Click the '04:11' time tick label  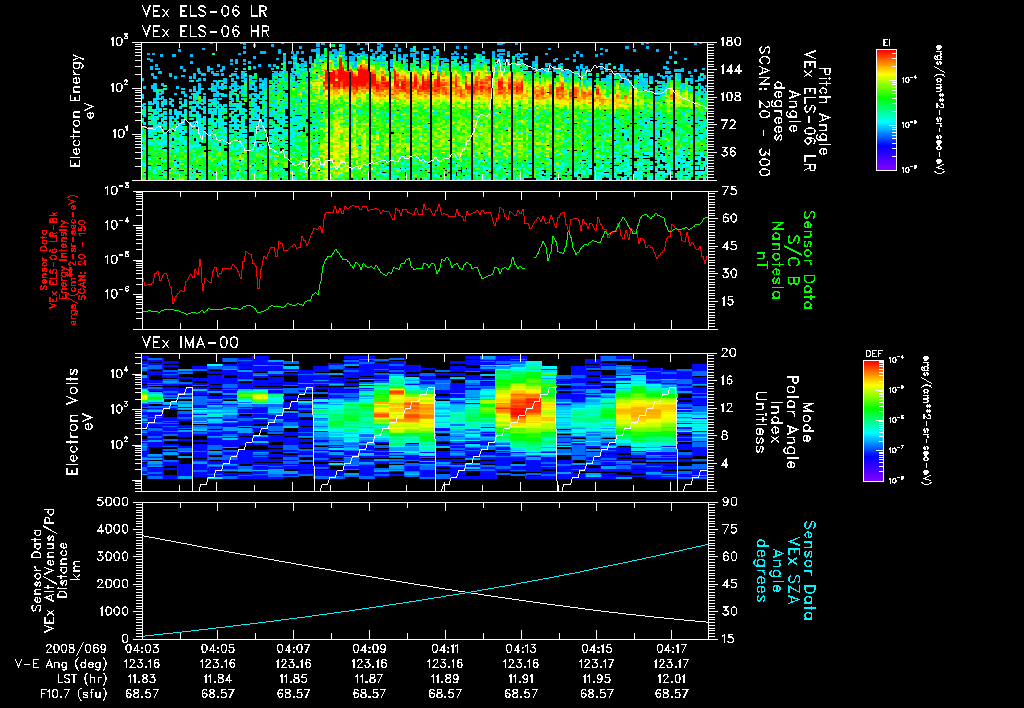(x=445, y=649)
